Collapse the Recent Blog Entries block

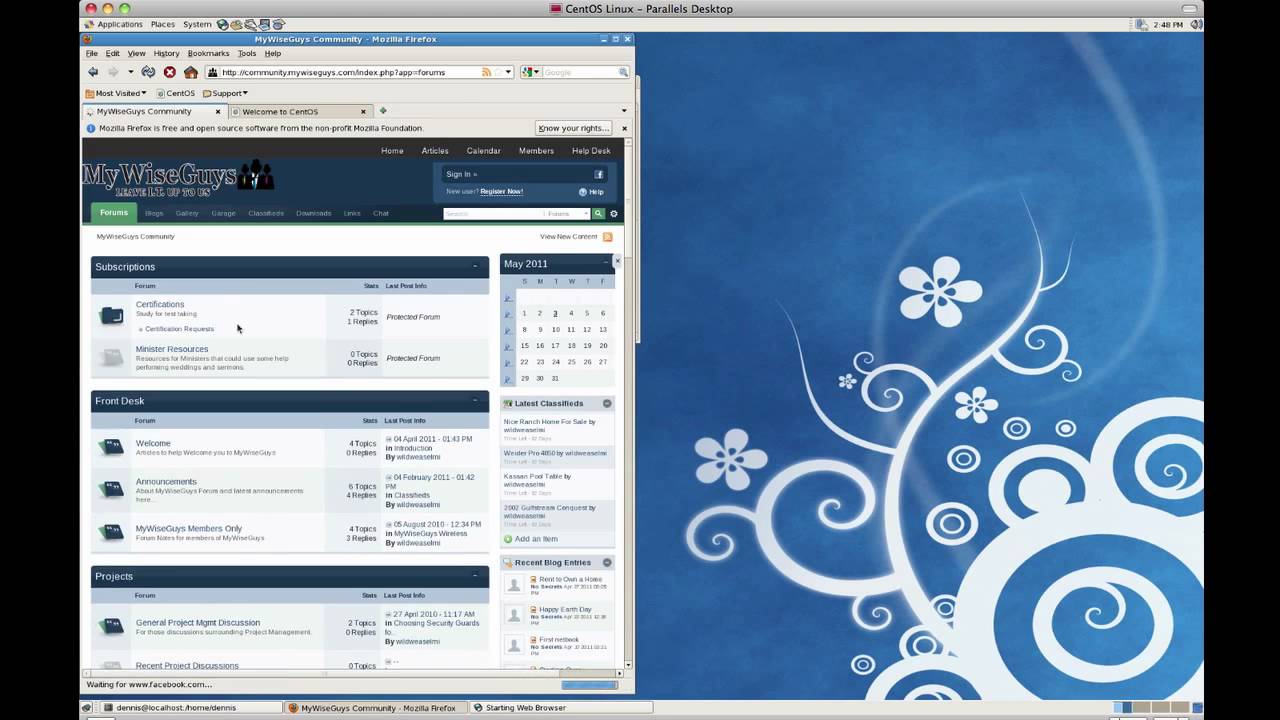(x=607, y=562)
